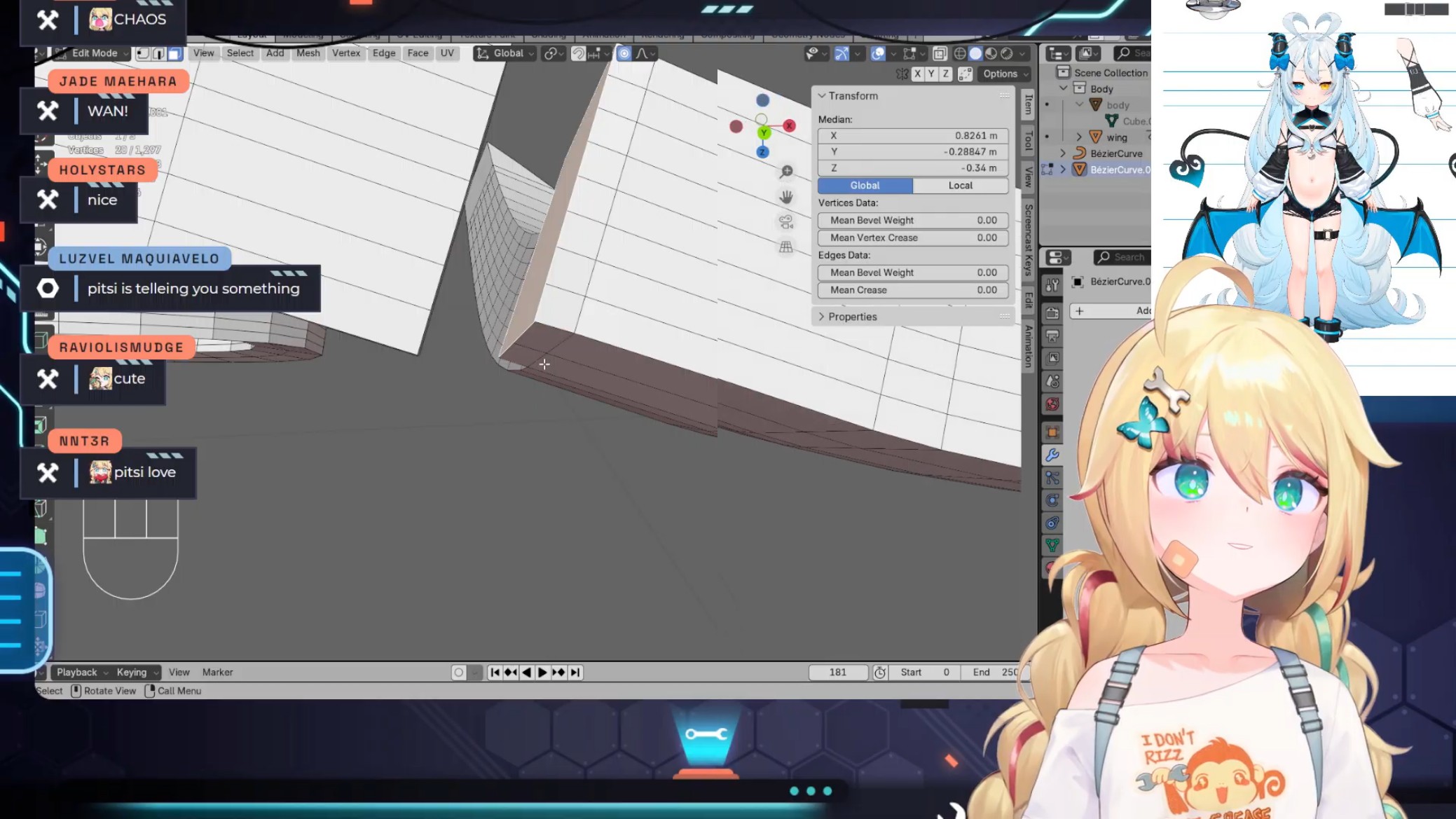Open the Modifiers wrench properties tab
Screen dimensions: 1456x819
(x=1052, y=455)
